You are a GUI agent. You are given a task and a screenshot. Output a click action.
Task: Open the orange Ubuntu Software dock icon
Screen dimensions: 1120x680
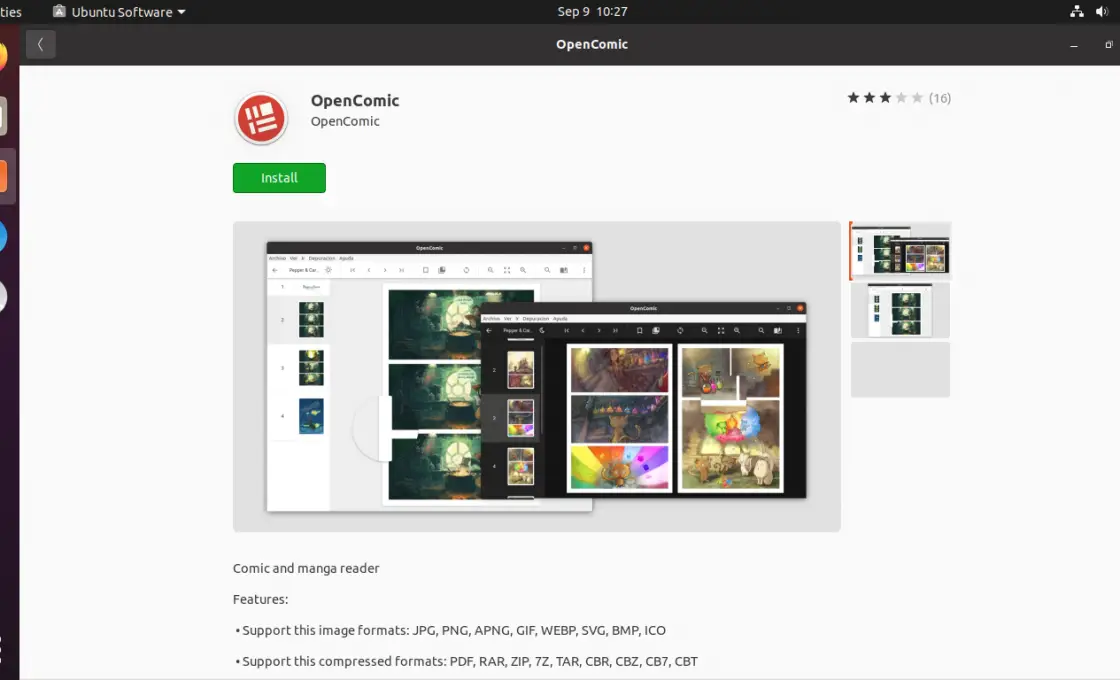click(3, 176)
